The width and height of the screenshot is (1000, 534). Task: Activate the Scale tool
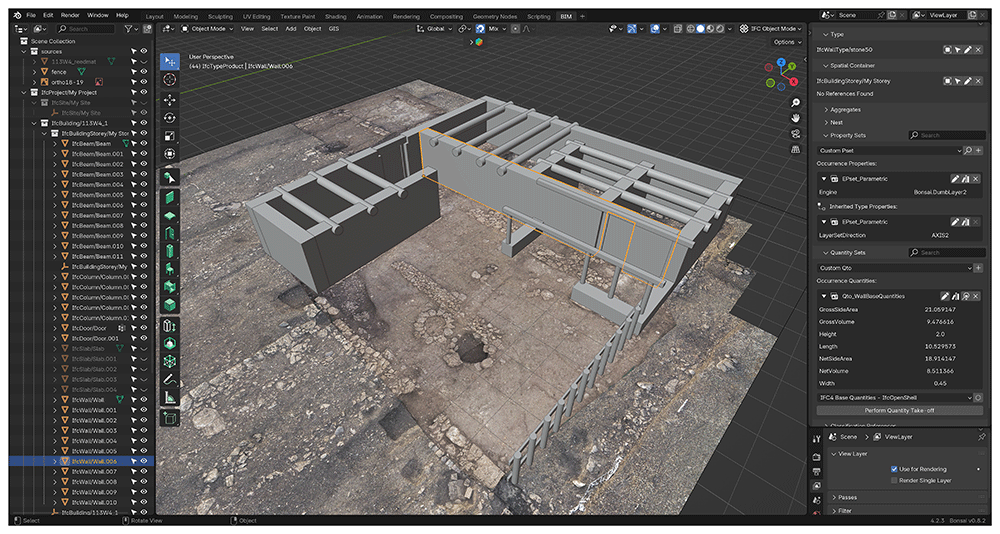170,136
